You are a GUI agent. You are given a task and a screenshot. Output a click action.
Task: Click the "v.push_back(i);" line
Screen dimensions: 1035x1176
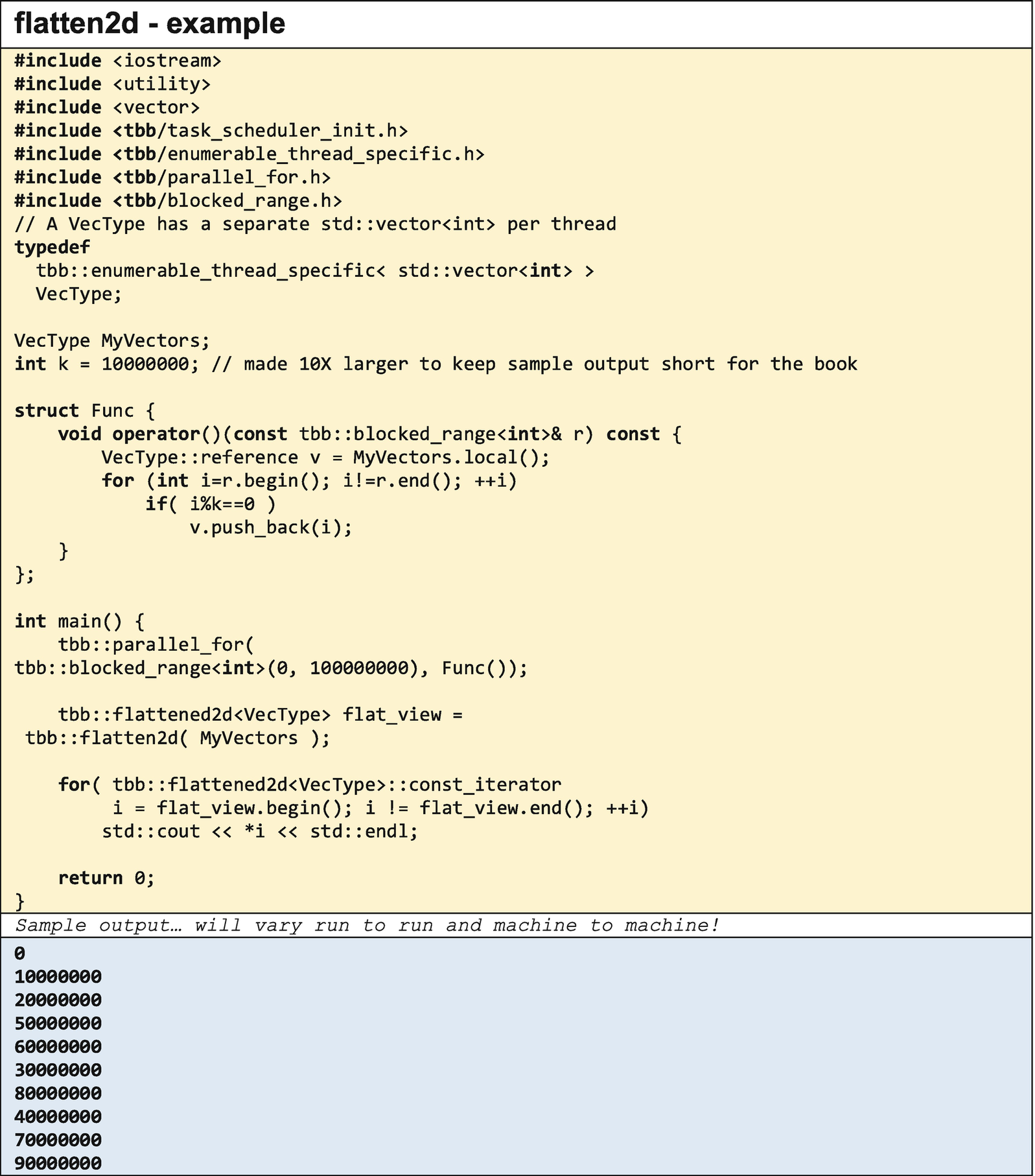pyautogui.click(x=271, y=528)
